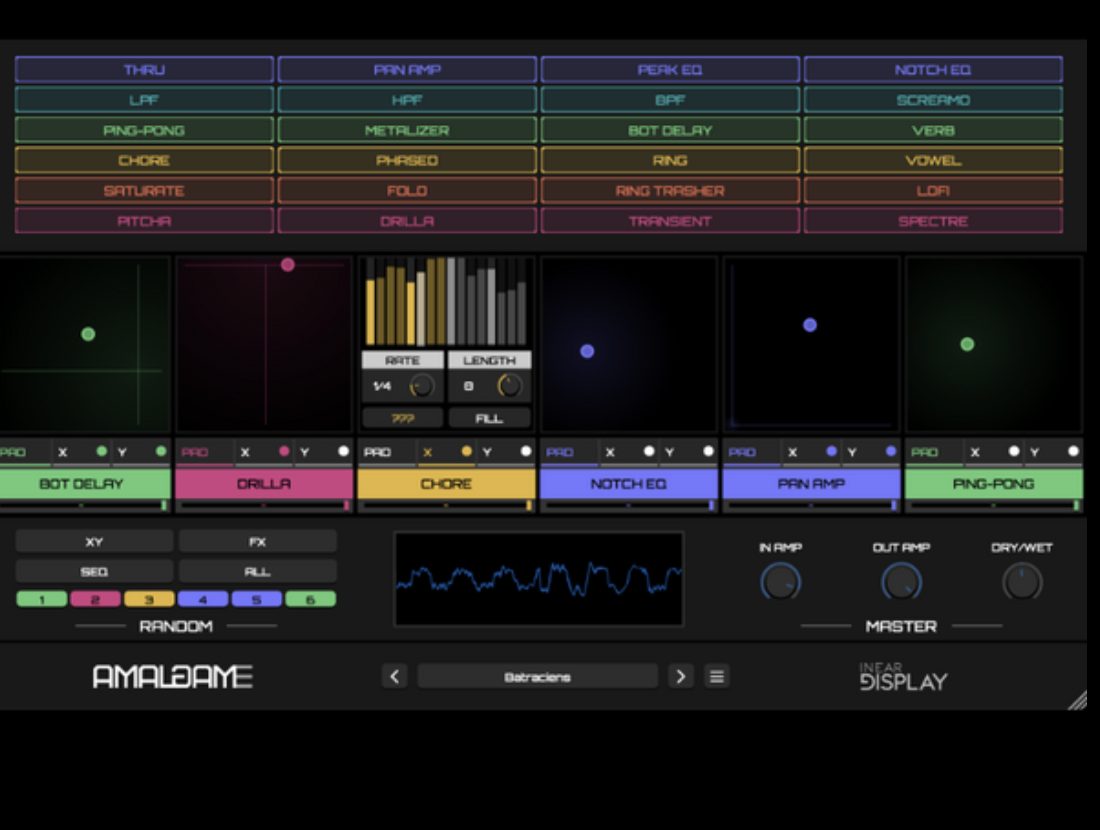Click the sequencer RATE knob
The width and height of the screenshot is (1100, 830).
pyautogui.click(x=422, y=386)
